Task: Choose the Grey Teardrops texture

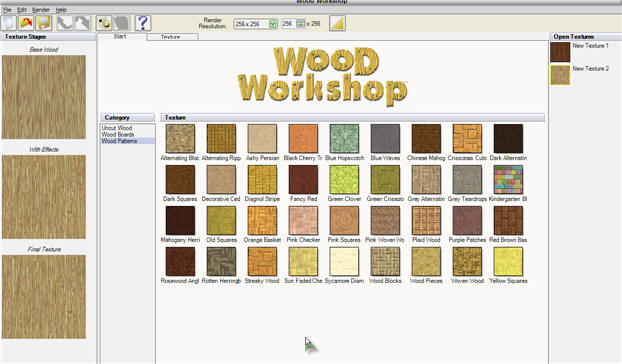Action: point(467,180)
